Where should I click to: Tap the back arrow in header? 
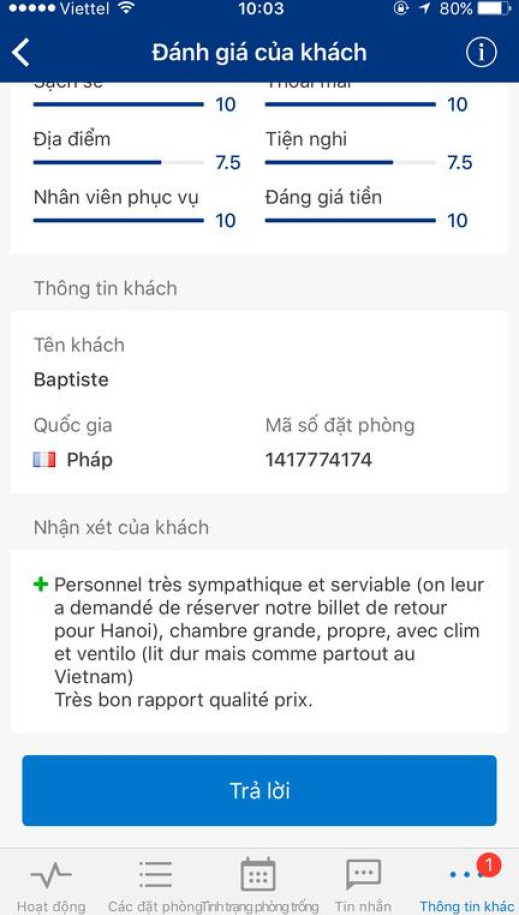tap(21, 53)
